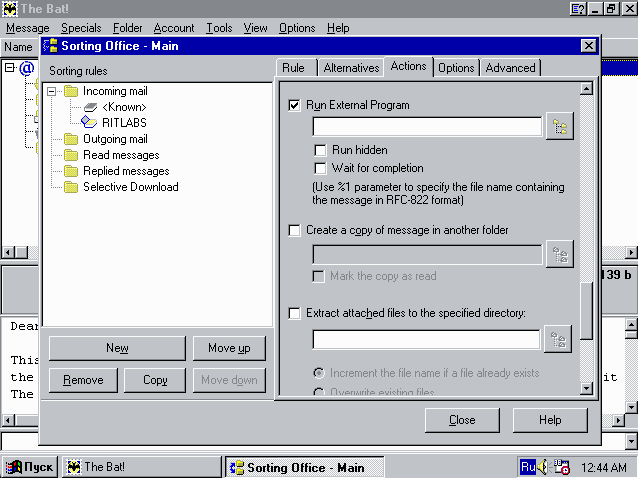Open the Message menu

(x=28, y=28)
